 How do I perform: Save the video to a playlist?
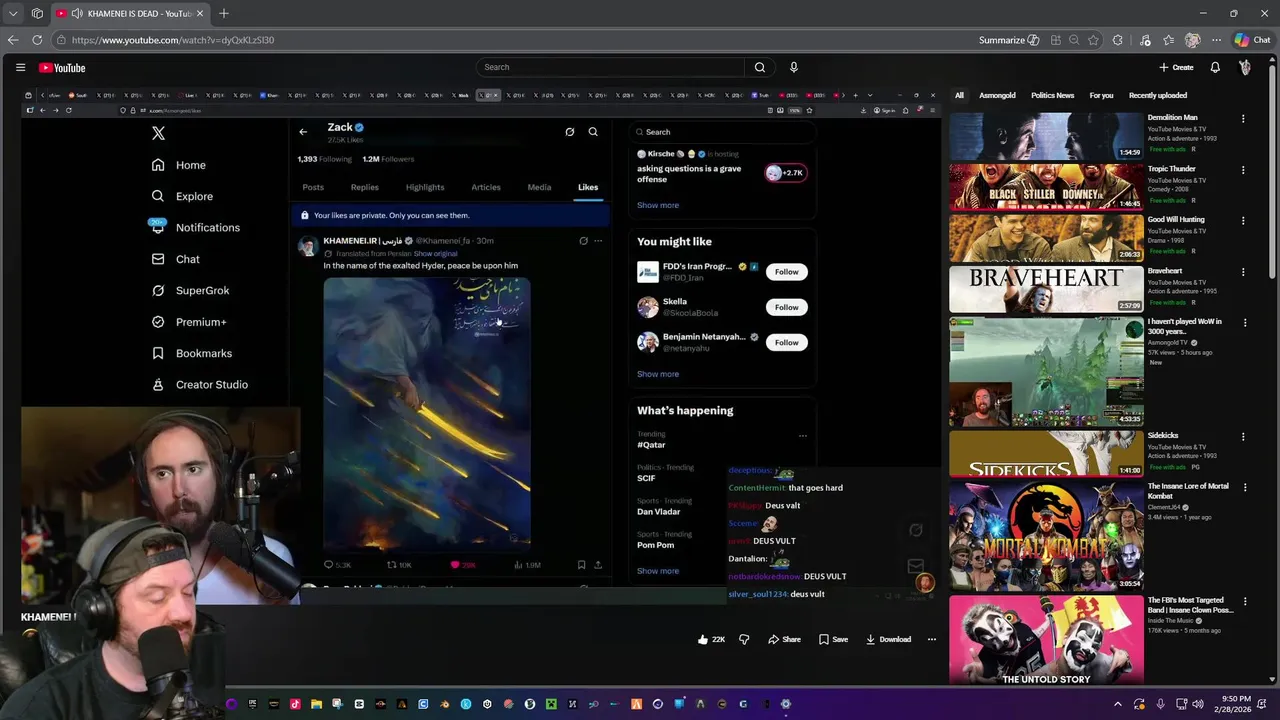coord(833,639)
